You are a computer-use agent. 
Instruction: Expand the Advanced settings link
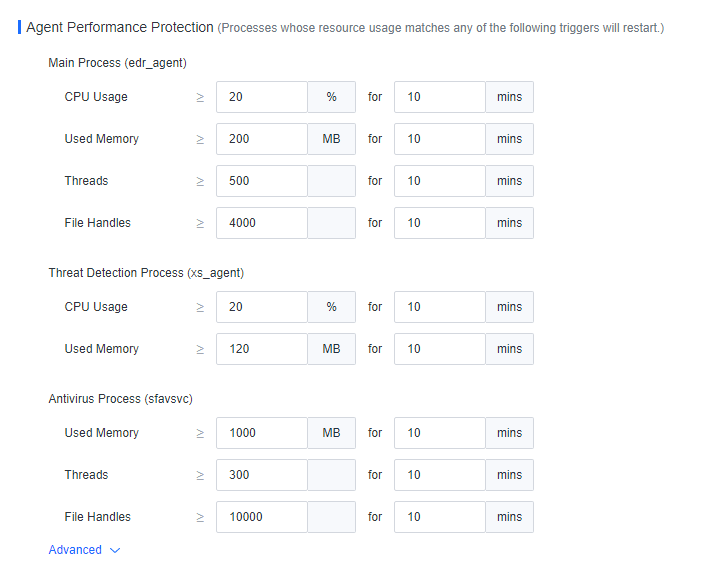pos(76,550)
